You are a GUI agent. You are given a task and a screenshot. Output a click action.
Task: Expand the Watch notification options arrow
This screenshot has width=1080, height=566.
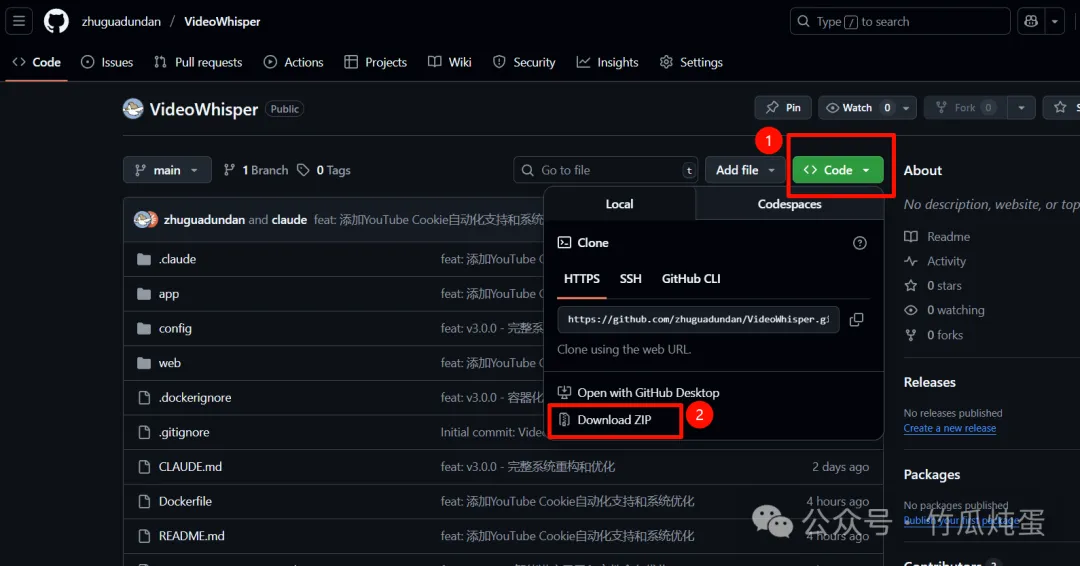point(906,107)
